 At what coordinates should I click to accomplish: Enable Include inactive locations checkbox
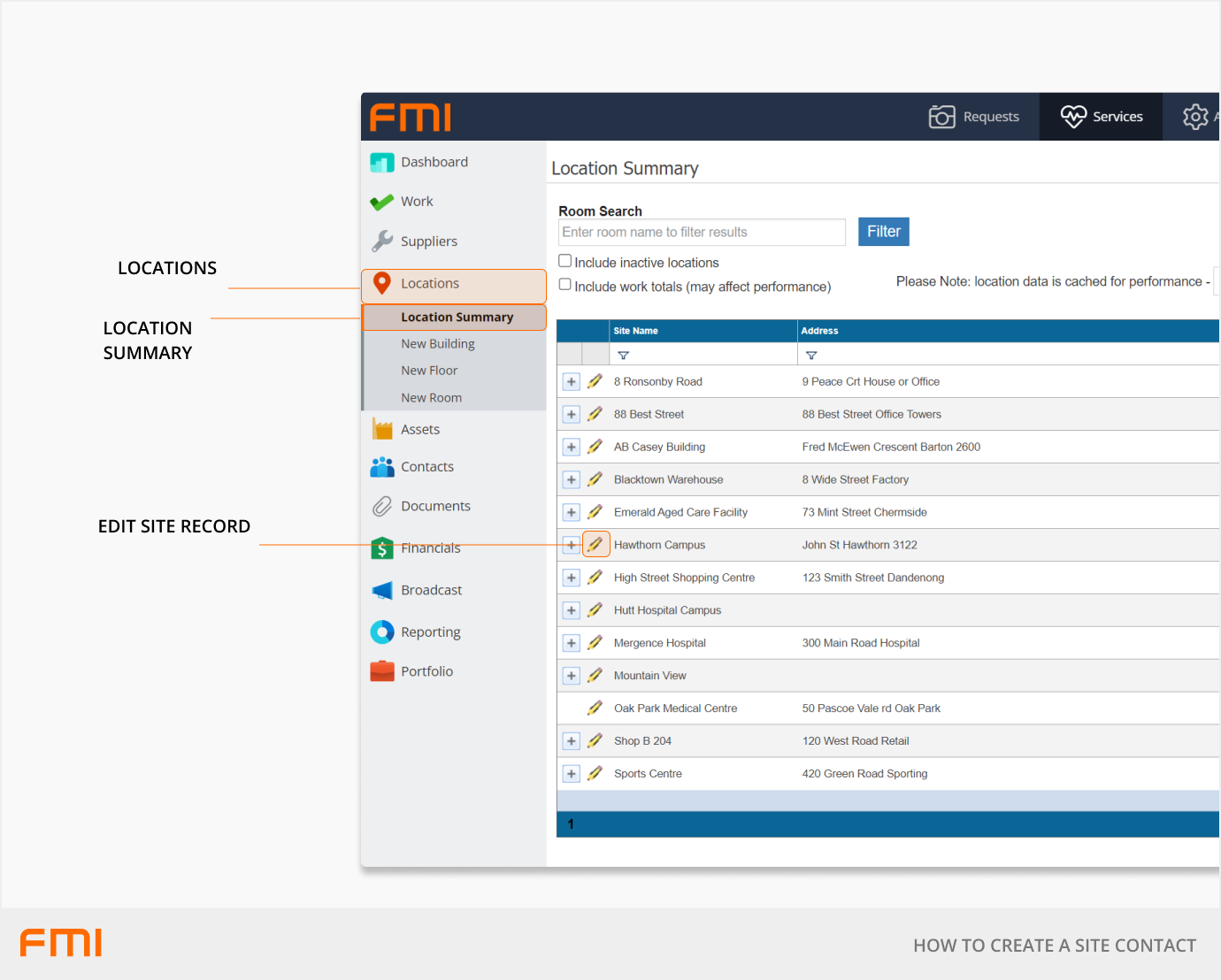click(564, 261)
